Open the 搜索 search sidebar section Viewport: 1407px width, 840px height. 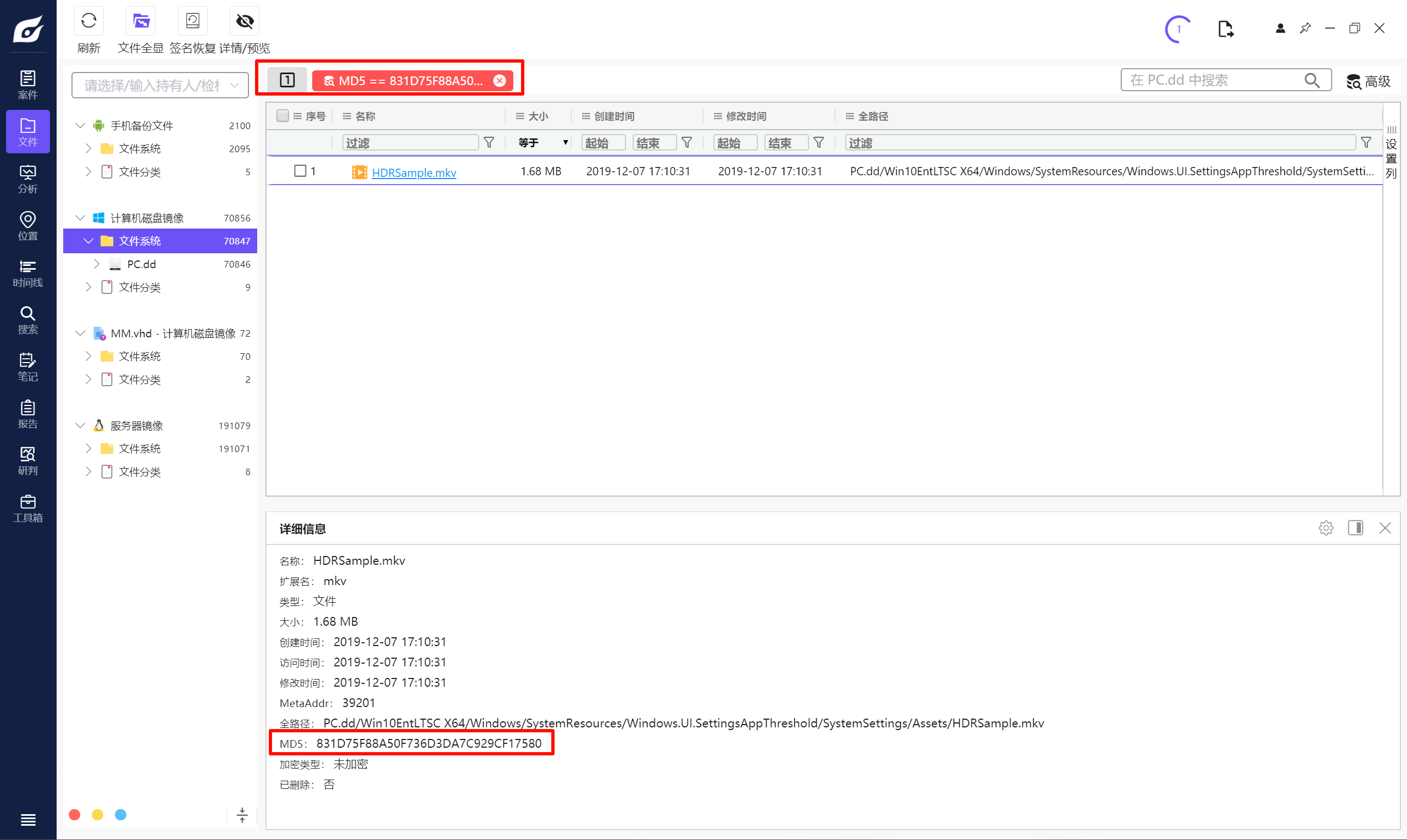[x=27, y=320]
